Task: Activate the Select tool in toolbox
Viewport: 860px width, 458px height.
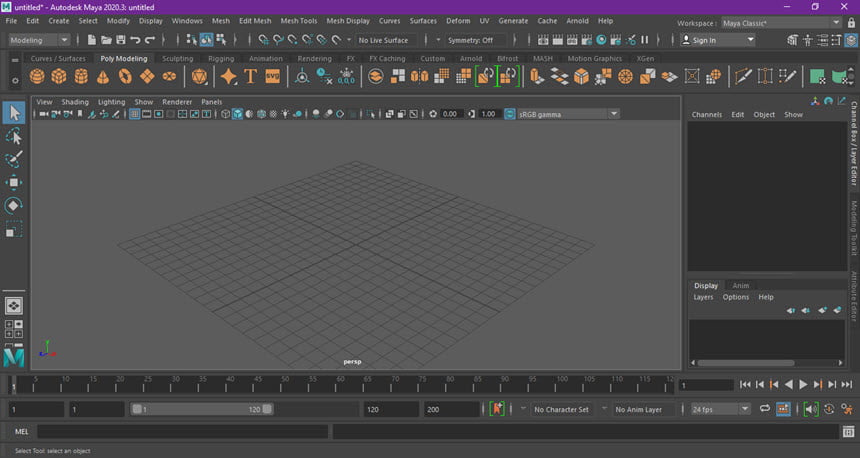Action: [x=14, y=112]
